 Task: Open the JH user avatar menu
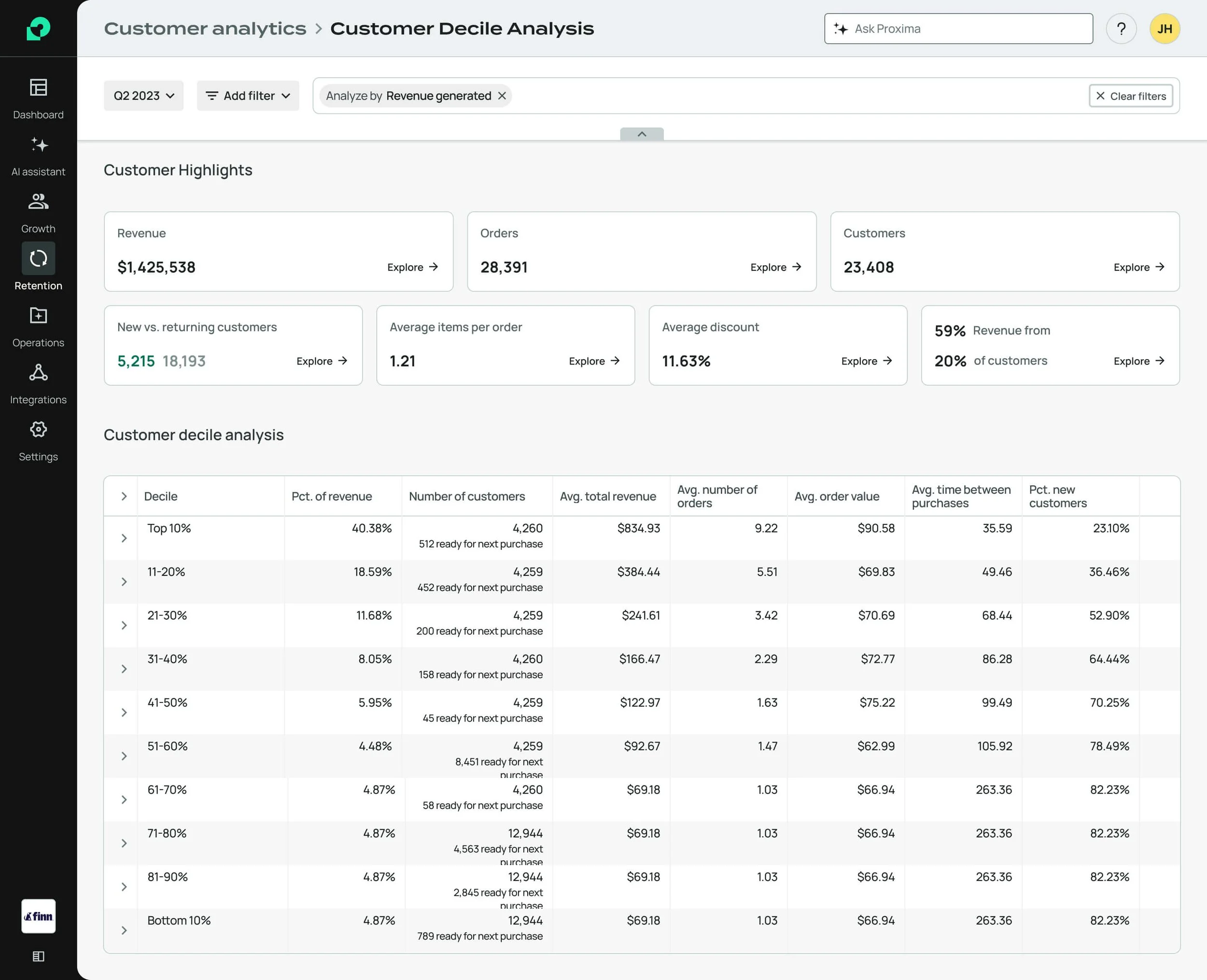tap(1164, 29)
